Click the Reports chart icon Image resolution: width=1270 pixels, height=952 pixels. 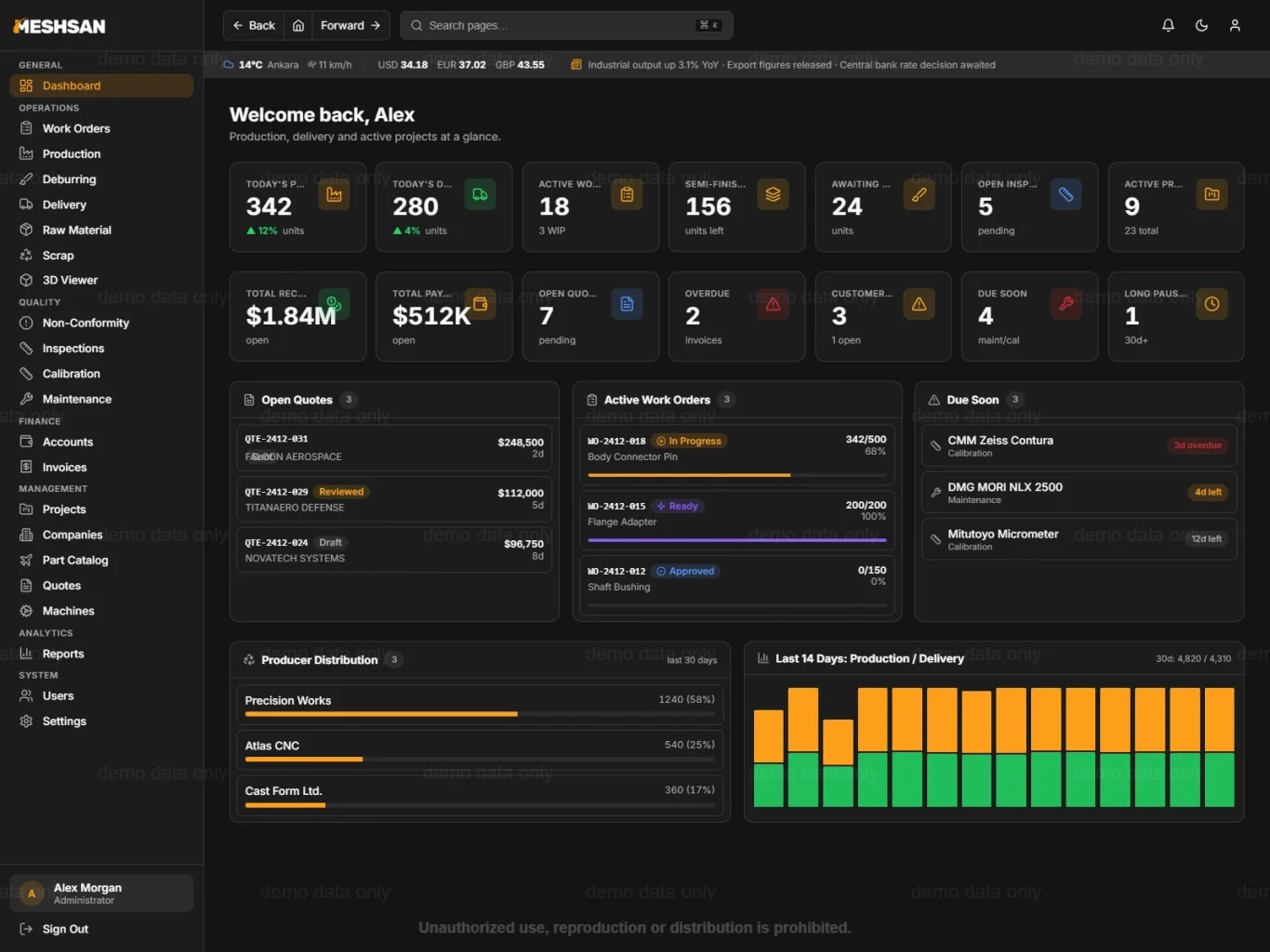(x=26, y=654)
